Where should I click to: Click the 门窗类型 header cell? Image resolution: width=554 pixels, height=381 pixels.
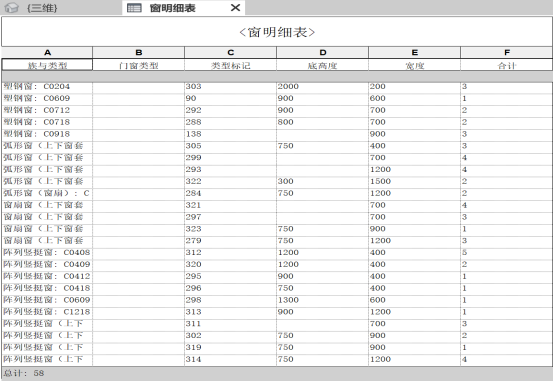[x=138, y=65]
